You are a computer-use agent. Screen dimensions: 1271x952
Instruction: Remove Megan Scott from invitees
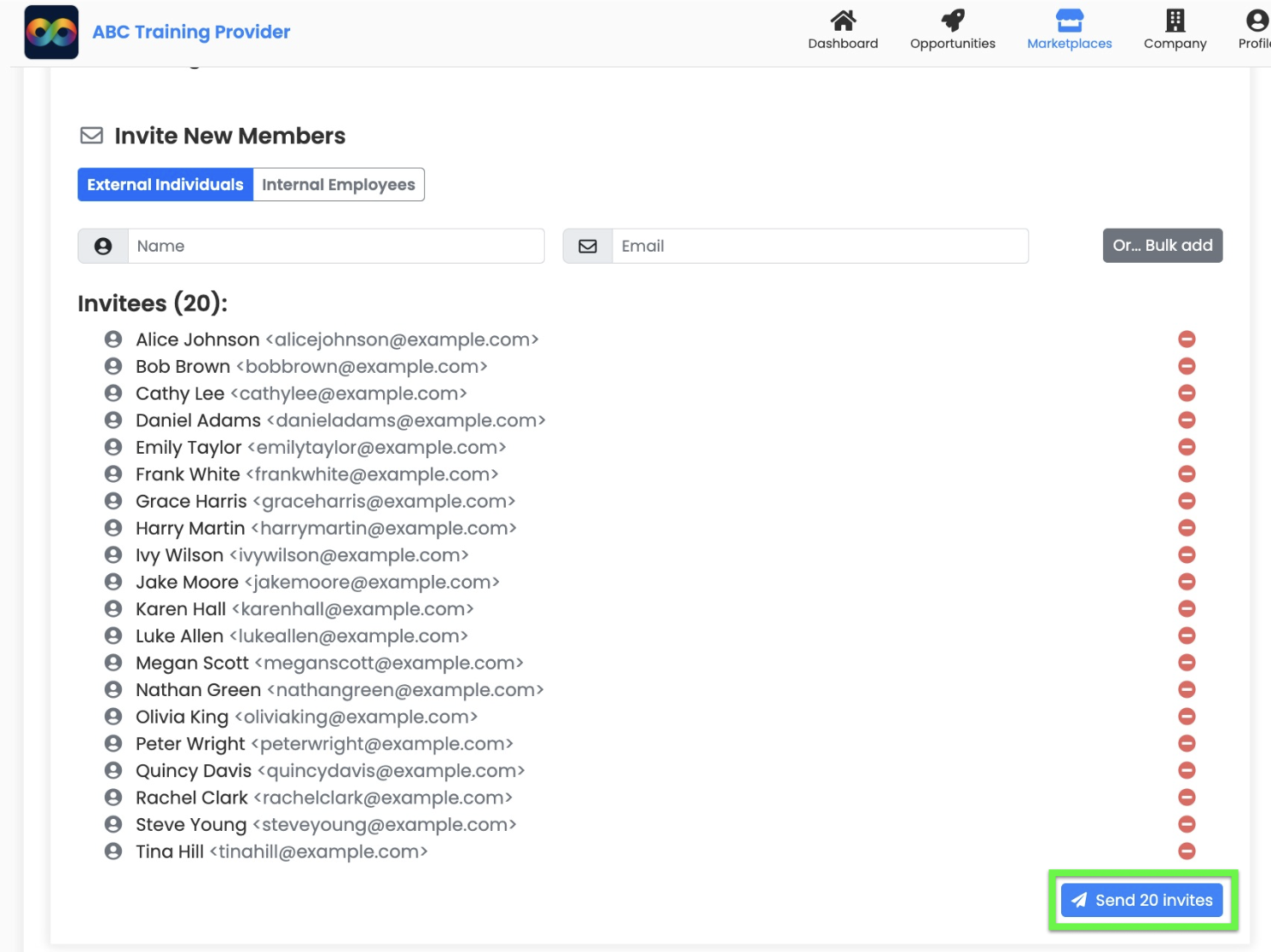[1187, 663]
